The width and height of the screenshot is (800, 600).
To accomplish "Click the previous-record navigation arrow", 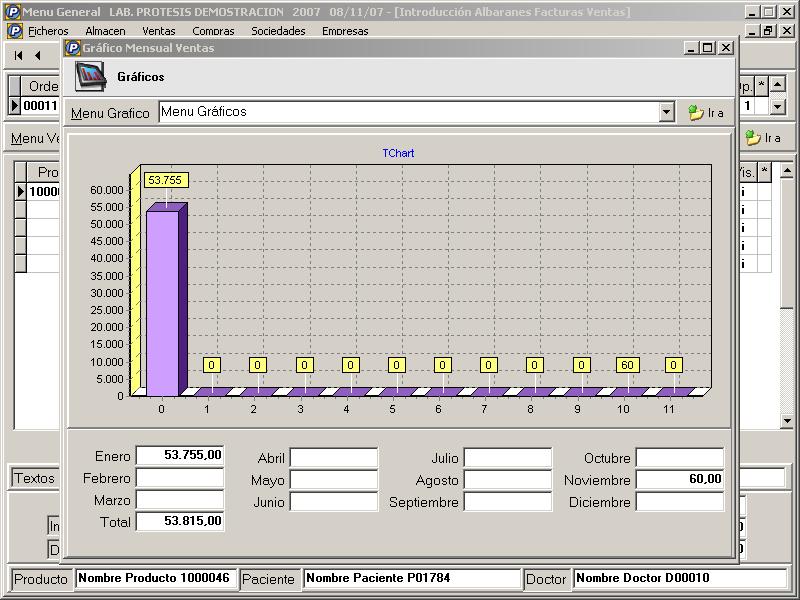I will coord(38,55).
